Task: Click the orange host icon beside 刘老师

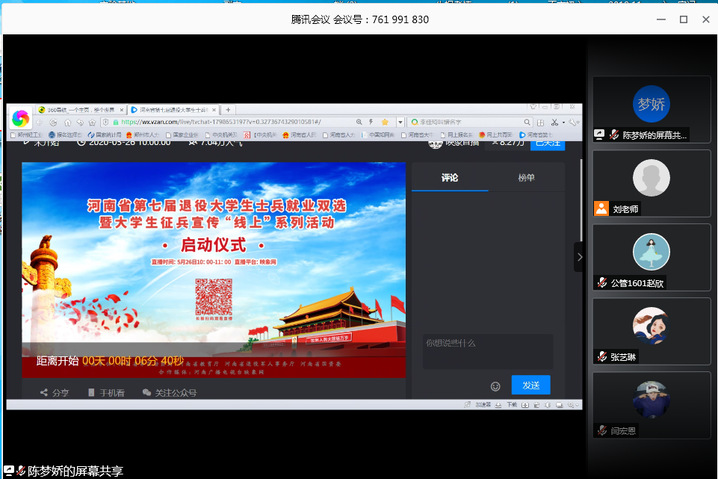Action: click(x=601, y=209)
